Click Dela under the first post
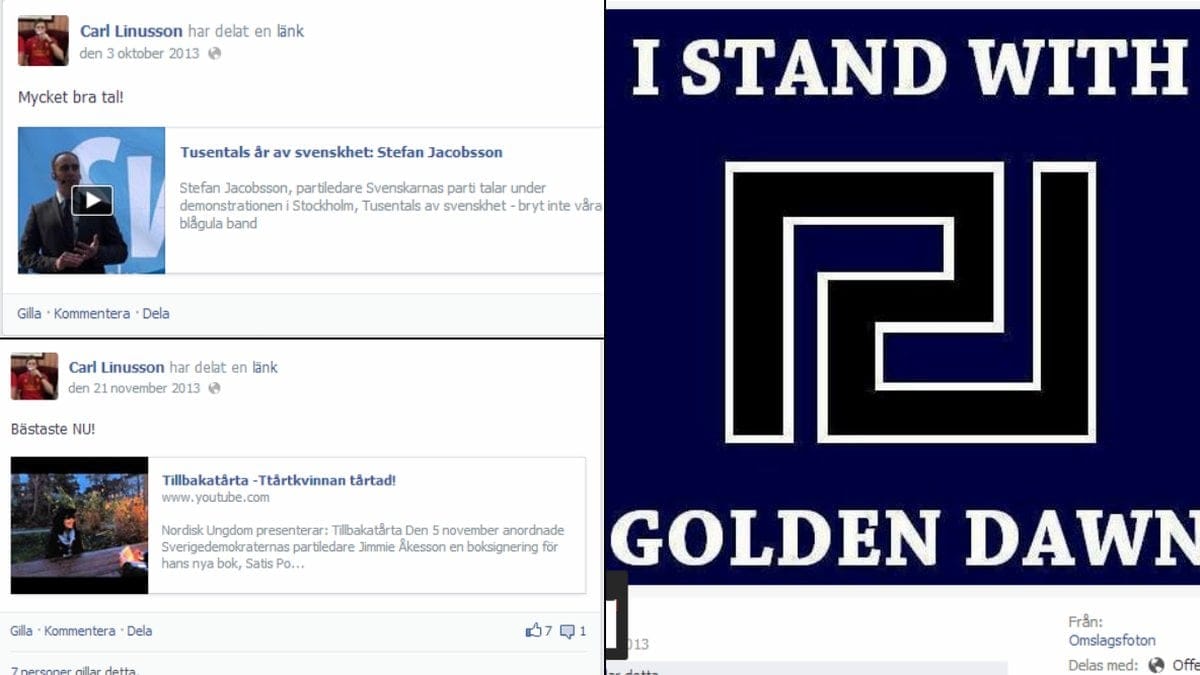The height and width of the screenshot is (675, 1200). [156, 313]
